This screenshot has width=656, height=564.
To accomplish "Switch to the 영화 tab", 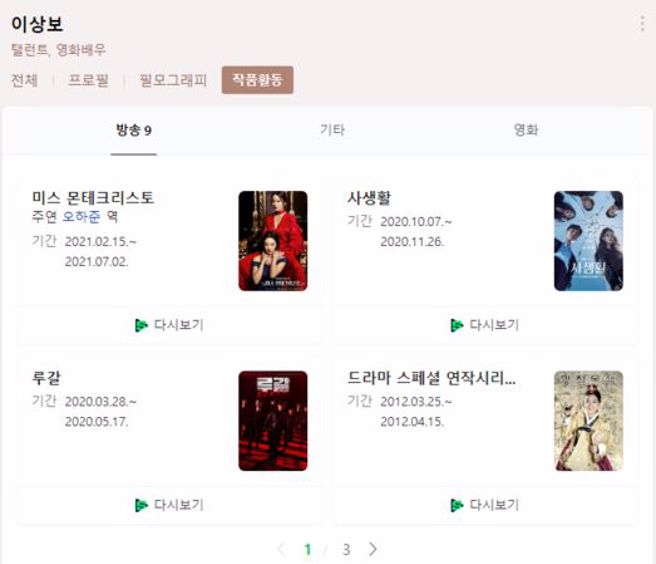I will coord(526,130).
